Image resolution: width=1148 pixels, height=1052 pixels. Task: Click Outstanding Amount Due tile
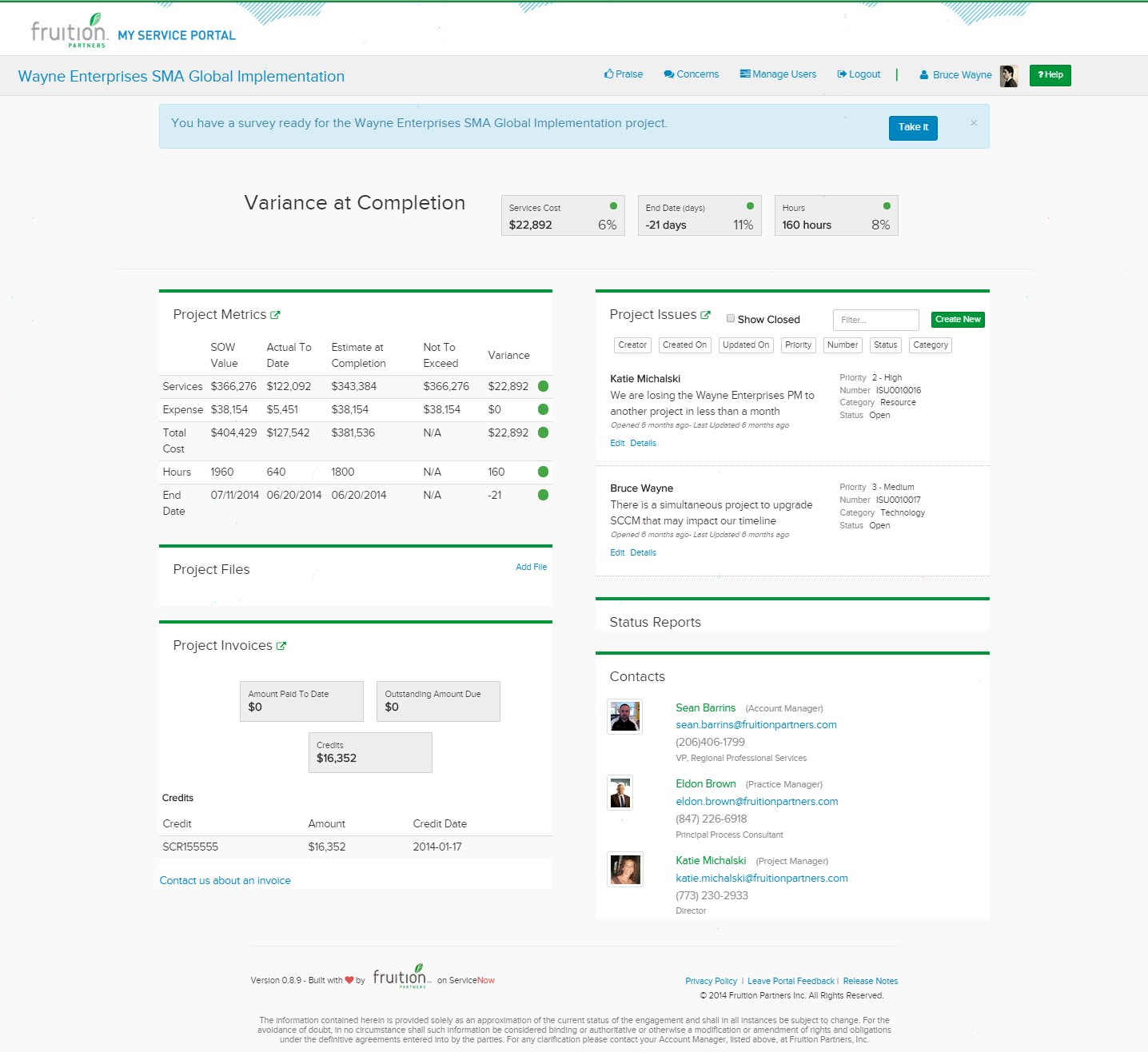point(438,701)
